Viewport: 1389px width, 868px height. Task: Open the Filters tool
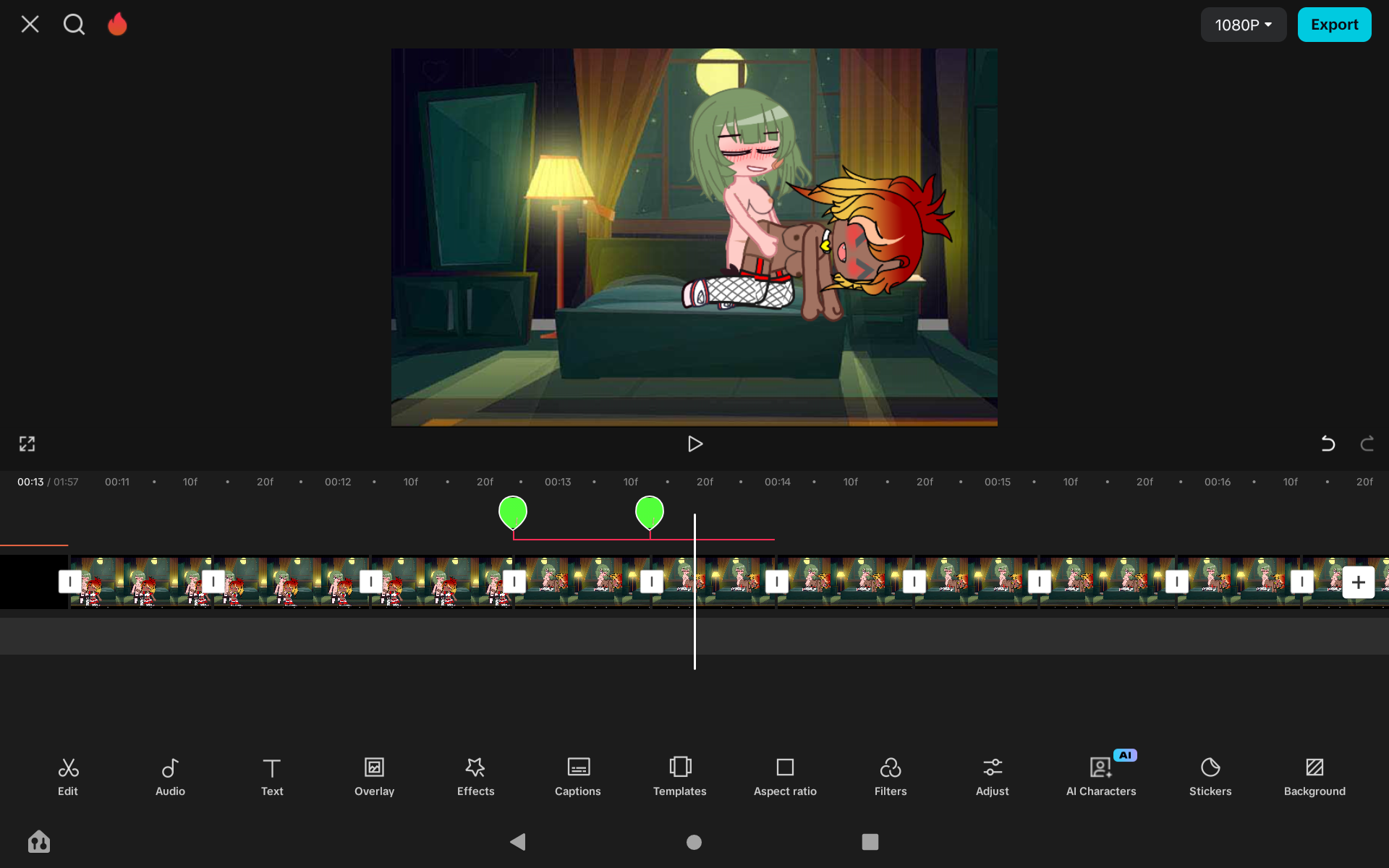pos(890,775)
